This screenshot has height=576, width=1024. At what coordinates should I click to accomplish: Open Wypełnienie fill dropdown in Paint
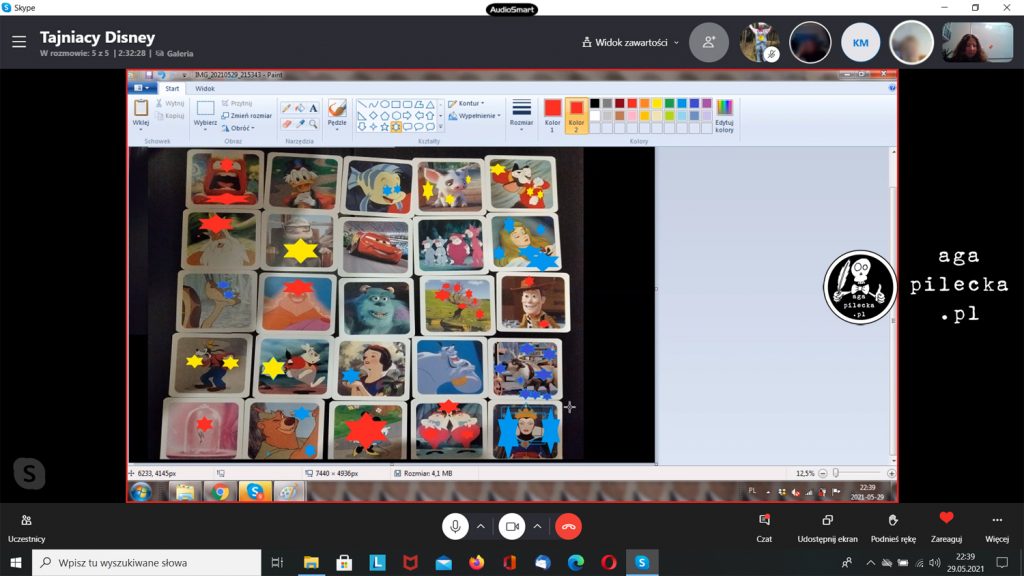475,116
